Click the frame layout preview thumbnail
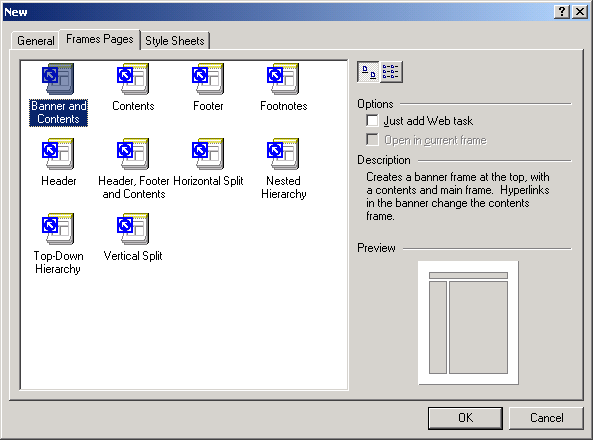Image resolution: width=593 pixels, height=440 pixels. pos(468,323)
